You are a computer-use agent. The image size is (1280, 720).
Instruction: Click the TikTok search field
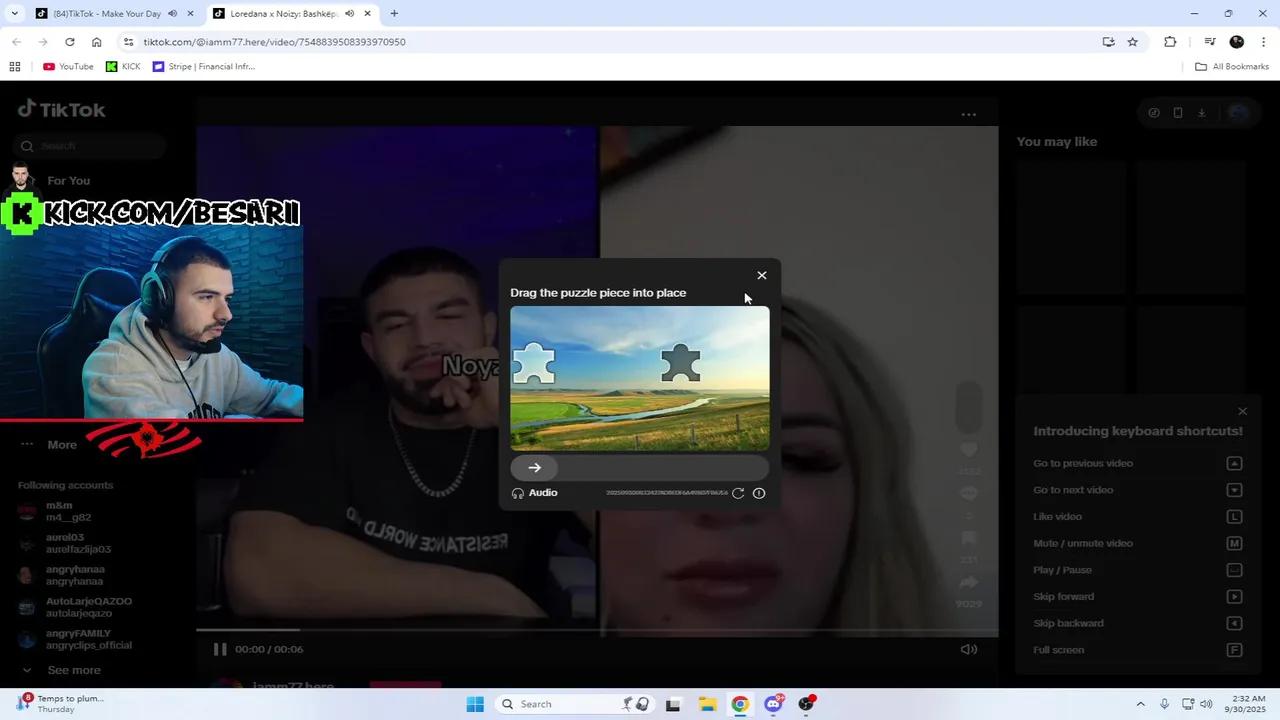click(x=91, y=146)
